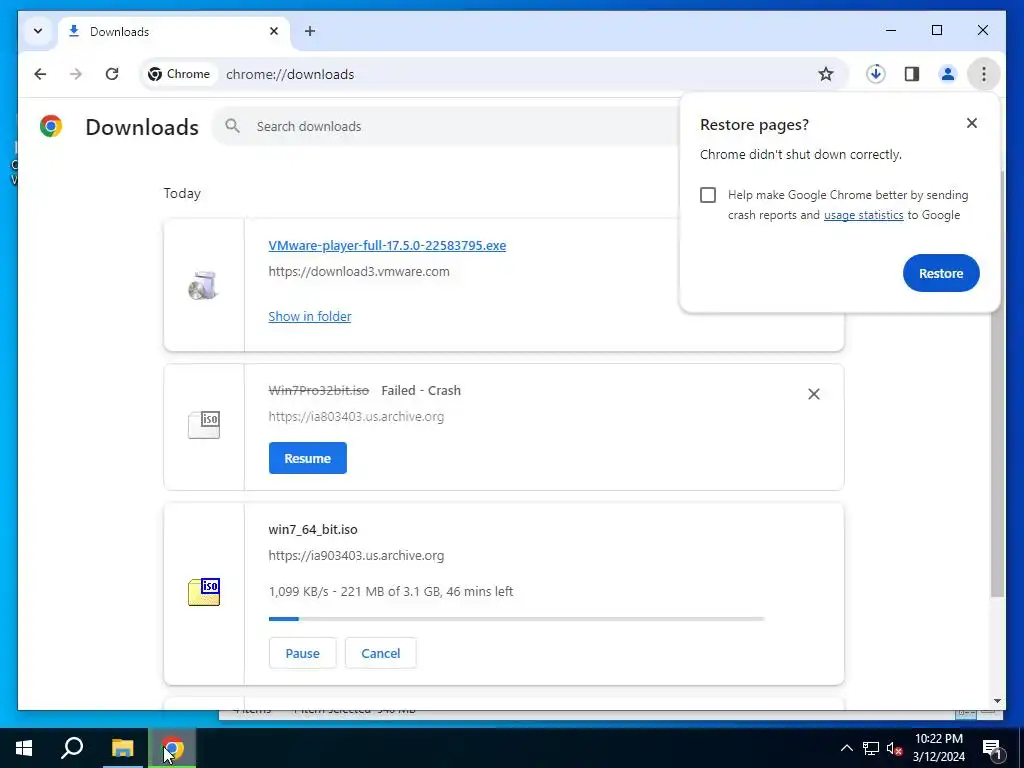1024x768 pixels.
Task: Click the VMware installer file icon
Action: (x=203, y=285)
